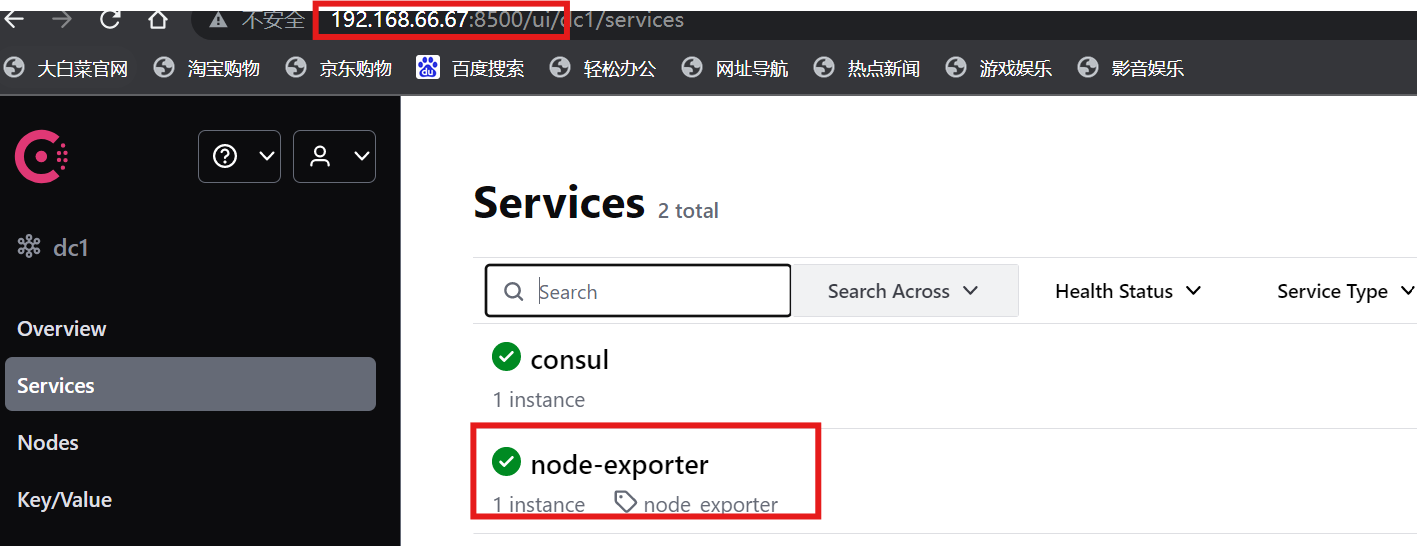This screenshot has height=546, width=1417.
Task: Click the '1 instance' text under node-exporter
Action: (539, 505)
